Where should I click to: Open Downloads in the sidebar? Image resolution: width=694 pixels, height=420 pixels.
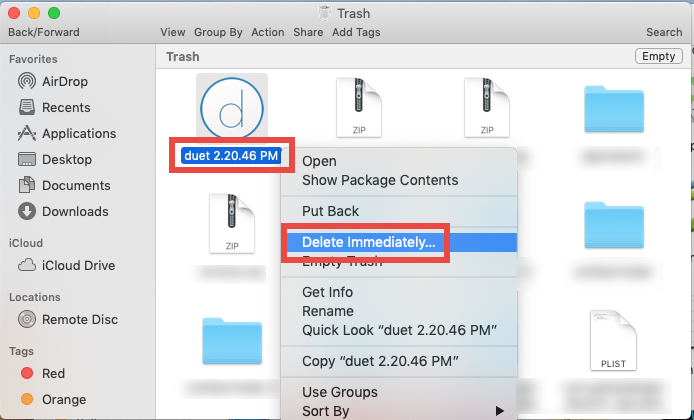coord(63,212)
